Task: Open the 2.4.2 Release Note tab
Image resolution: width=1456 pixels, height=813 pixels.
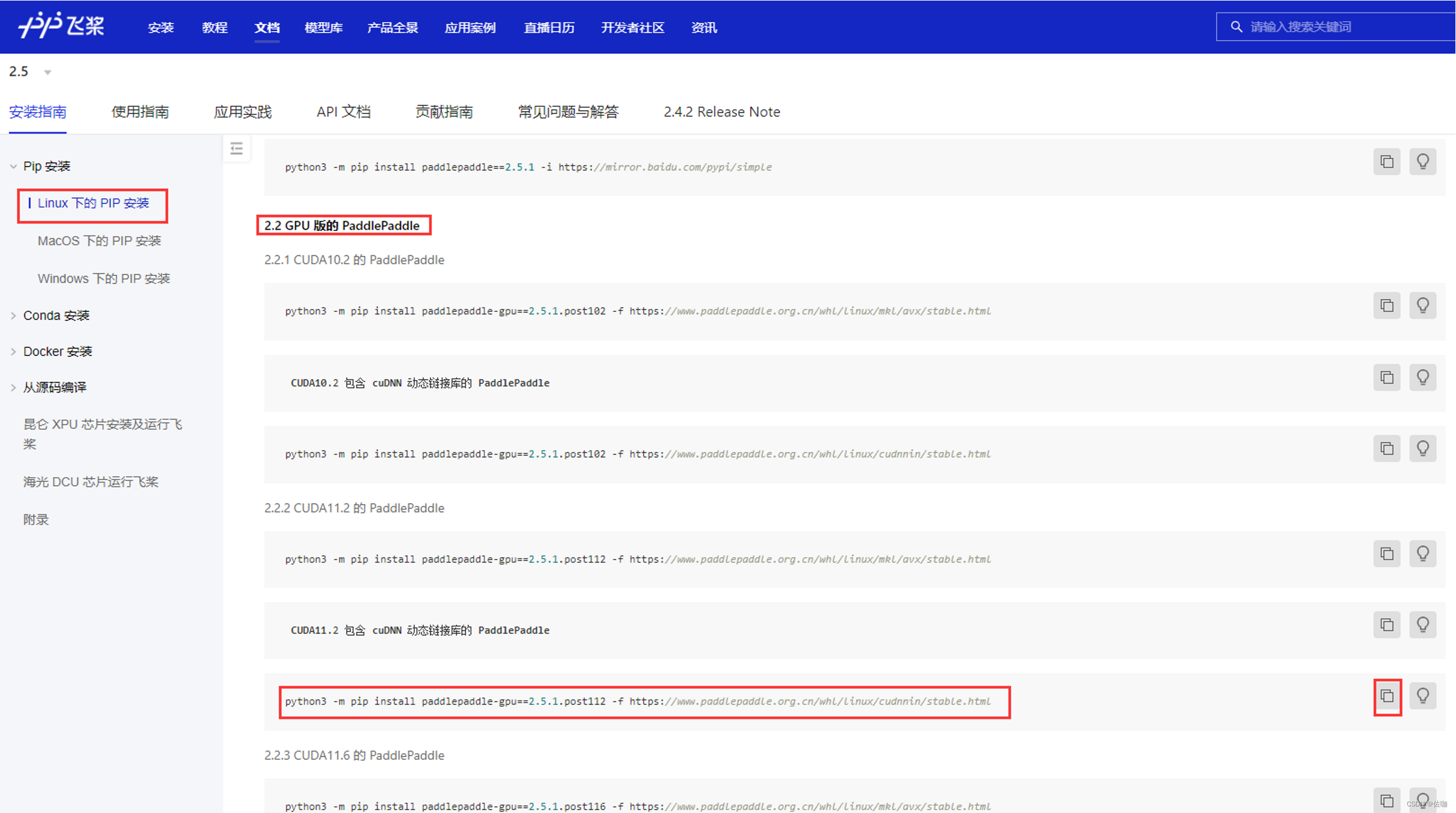Action: click(x=721, y=112)
